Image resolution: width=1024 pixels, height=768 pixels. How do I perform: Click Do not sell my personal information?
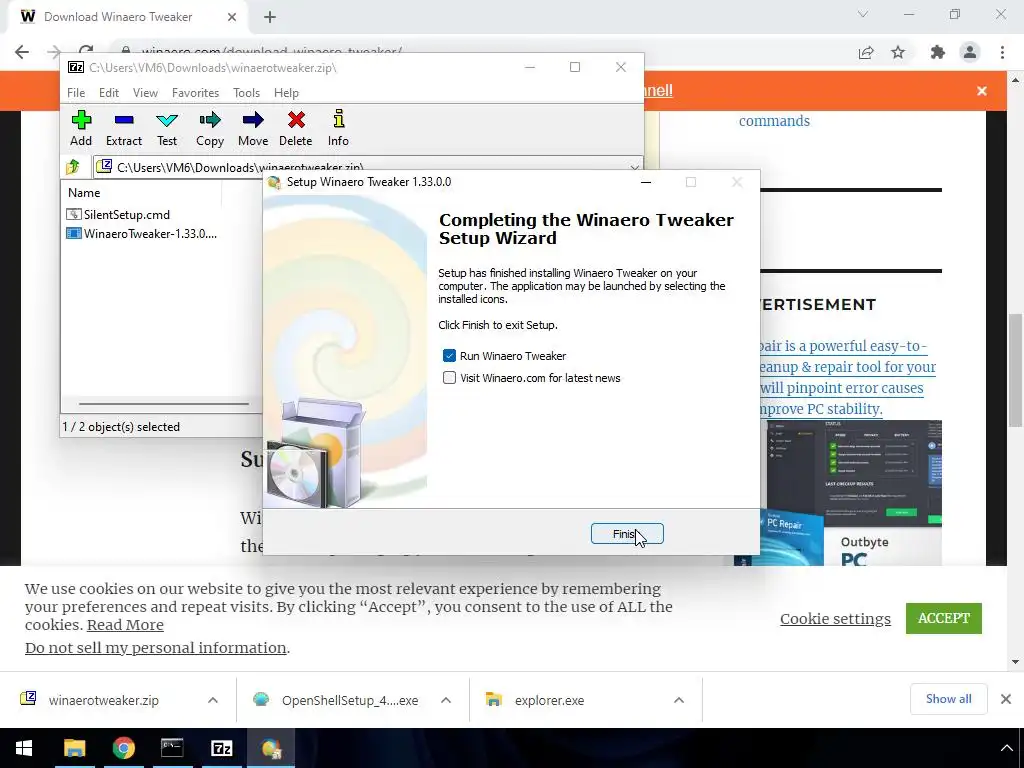click(x=155, y=648)
